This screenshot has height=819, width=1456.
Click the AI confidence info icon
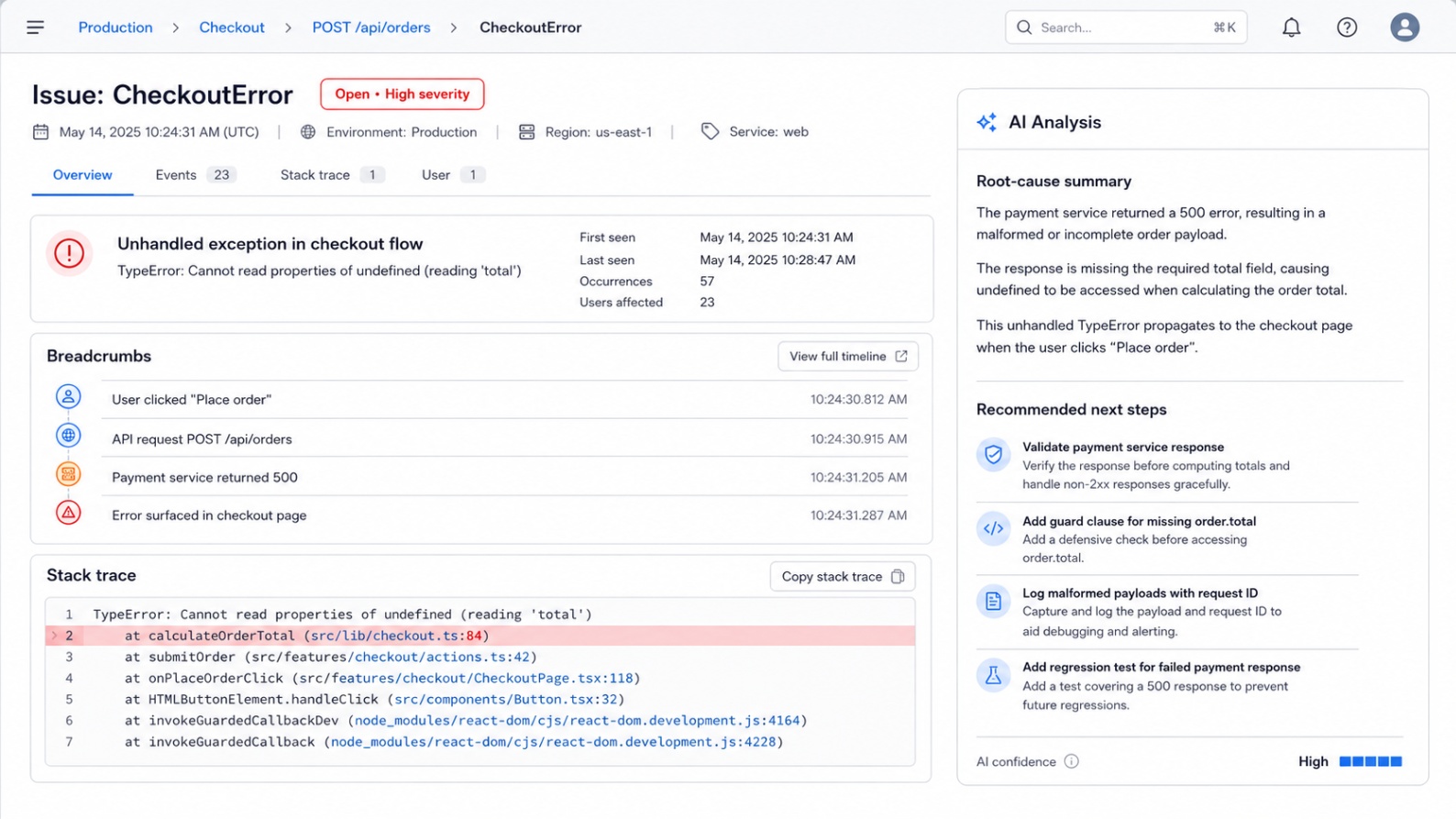[1071, 761]
